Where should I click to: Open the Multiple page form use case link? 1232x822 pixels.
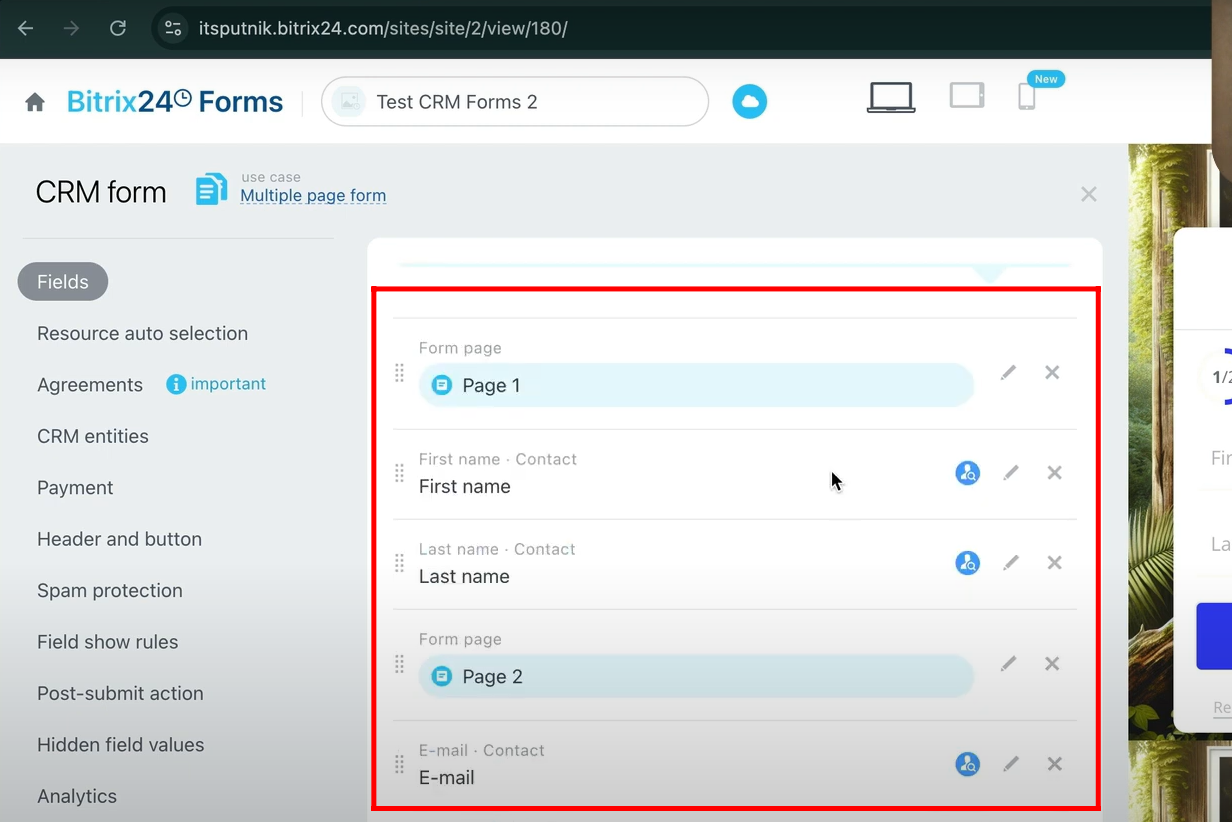coord(313,196)
